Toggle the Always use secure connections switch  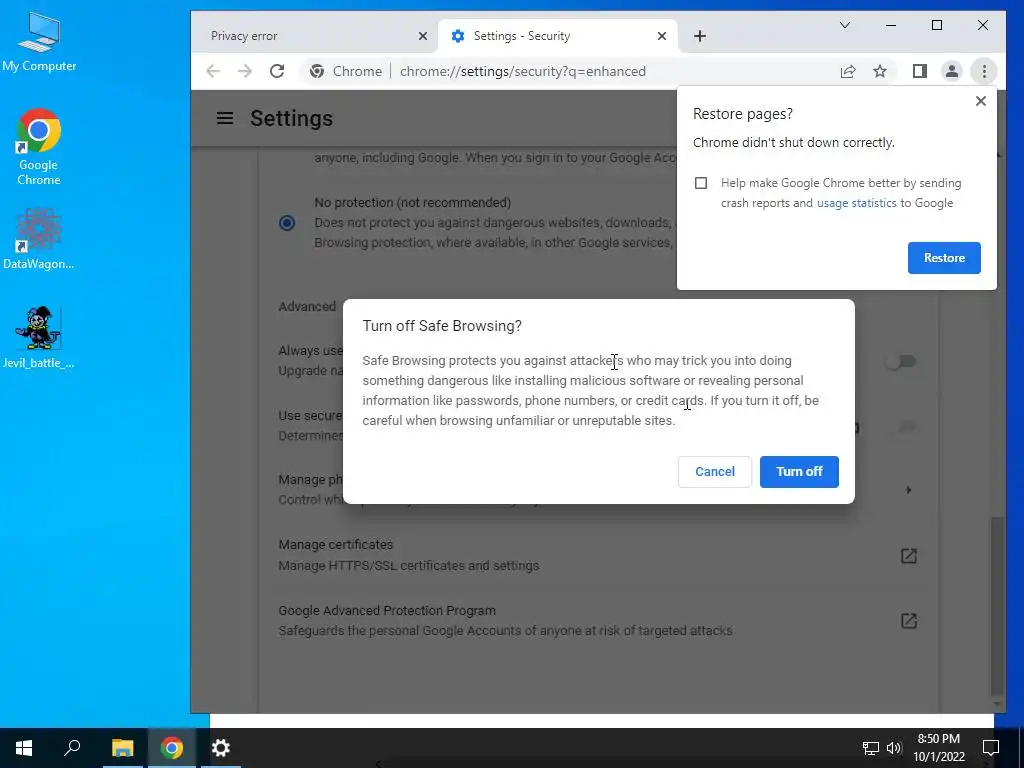click(x=901, y=361)
